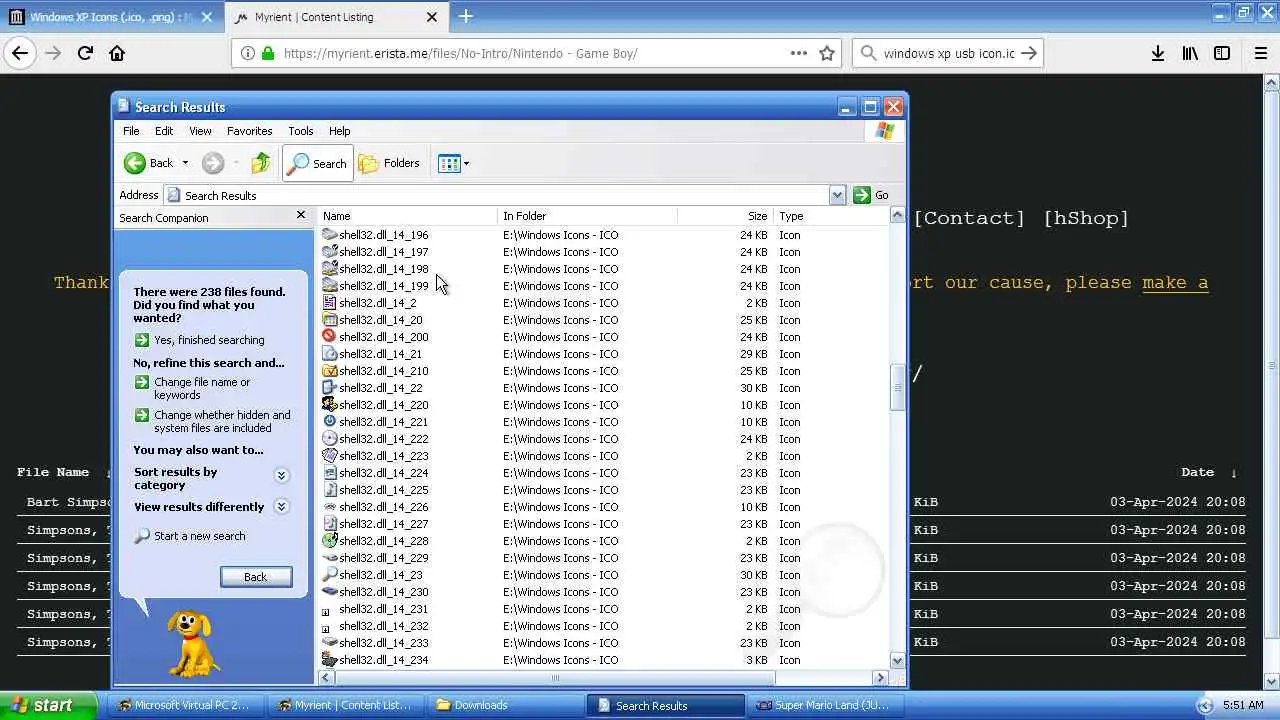This screenshot has height=720, width=1280.
Task: Select icon of shell32.dll_14_222
Action: tap(330, 439)
